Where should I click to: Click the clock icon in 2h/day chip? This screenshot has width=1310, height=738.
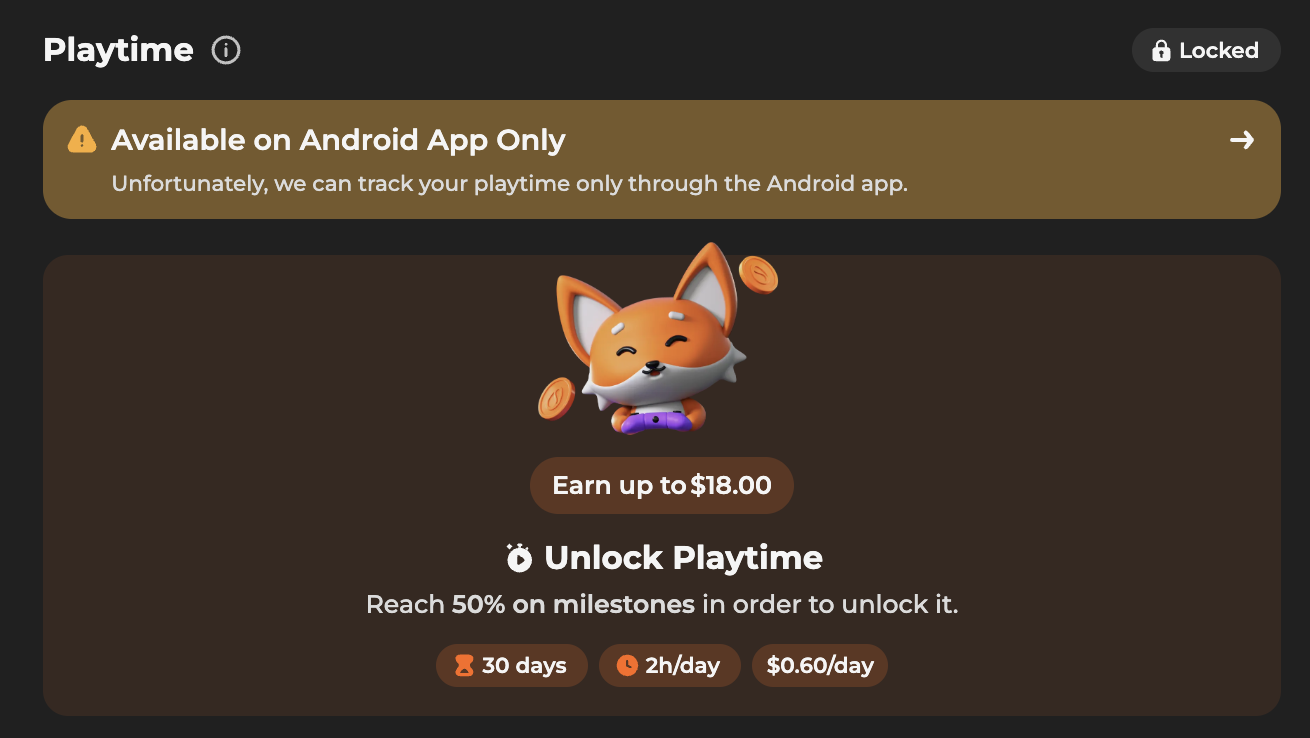pyautogui.click(x=627, y=665)
